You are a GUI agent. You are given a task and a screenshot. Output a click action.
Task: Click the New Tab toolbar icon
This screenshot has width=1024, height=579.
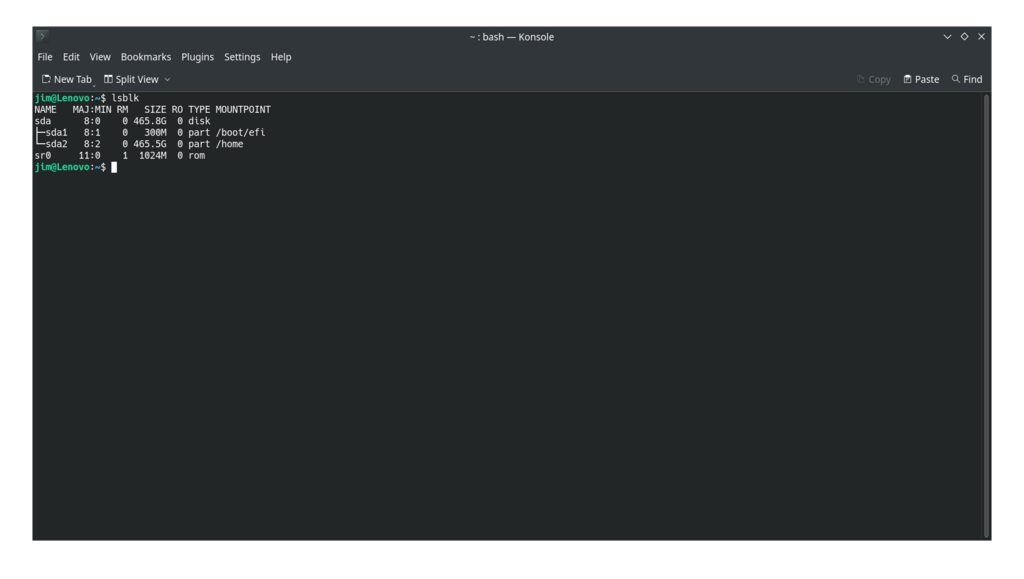point(46,79)
